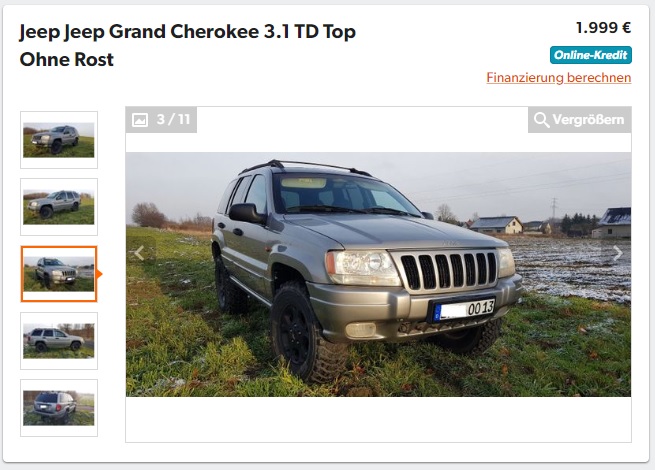
Task: Click the Jeep's front grille in main photo
Action: pos(447,270)
